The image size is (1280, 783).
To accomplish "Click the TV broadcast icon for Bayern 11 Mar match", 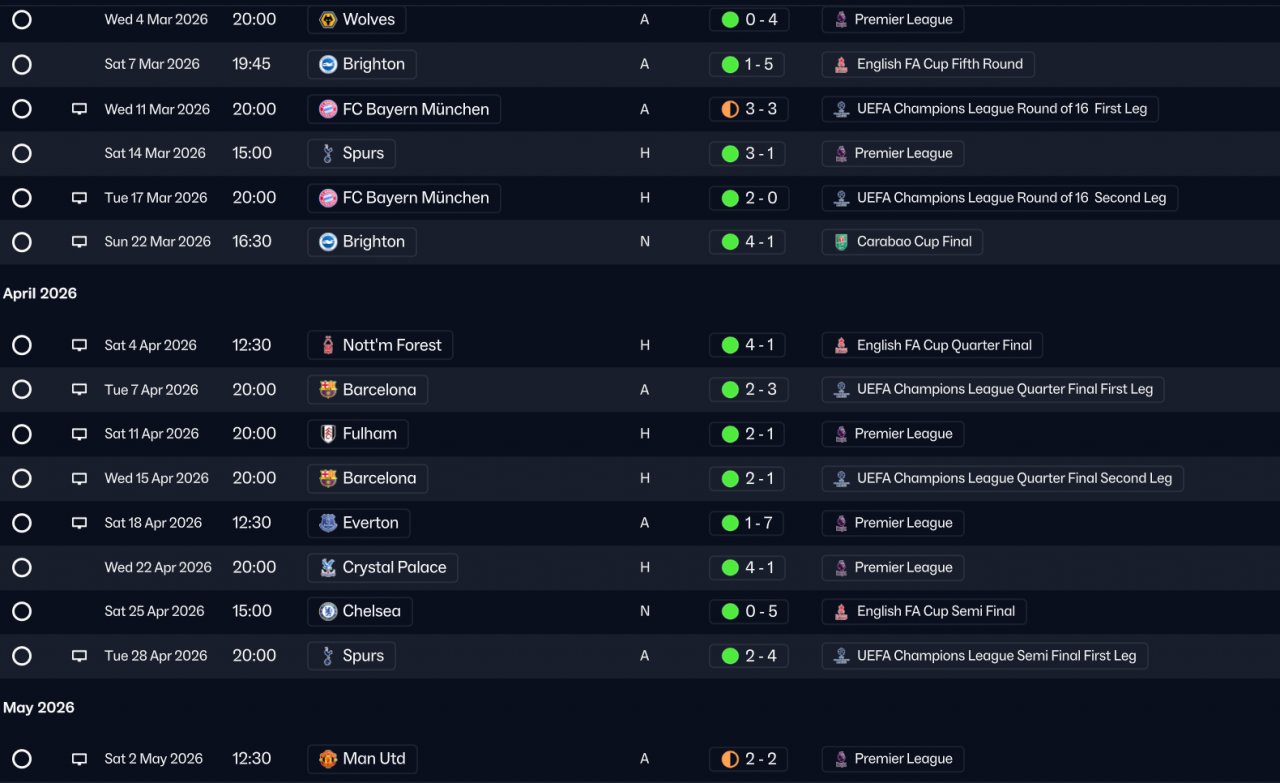I will (79, 109).
